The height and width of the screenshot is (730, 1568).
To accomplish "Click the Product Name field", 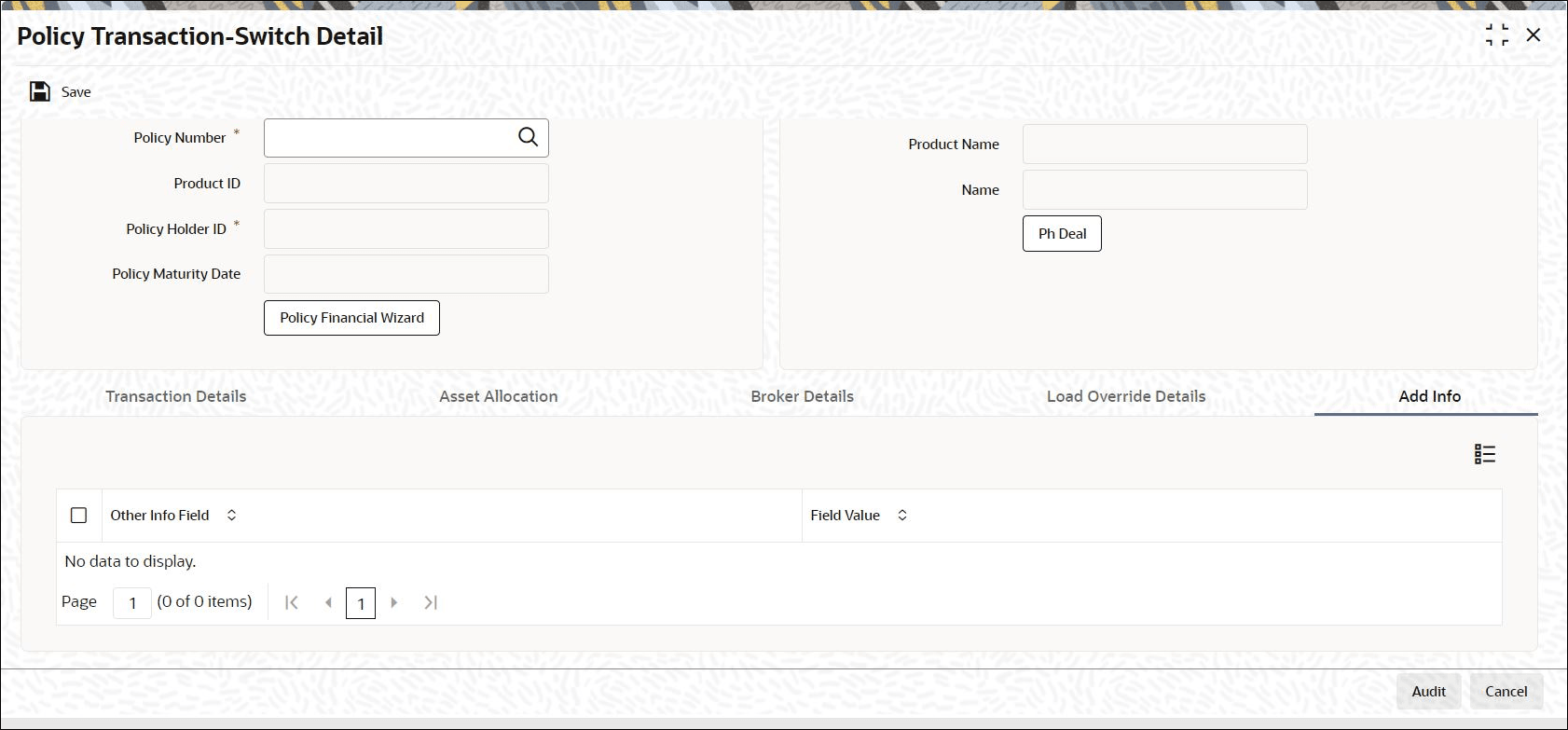I will tap(1165, 145).
